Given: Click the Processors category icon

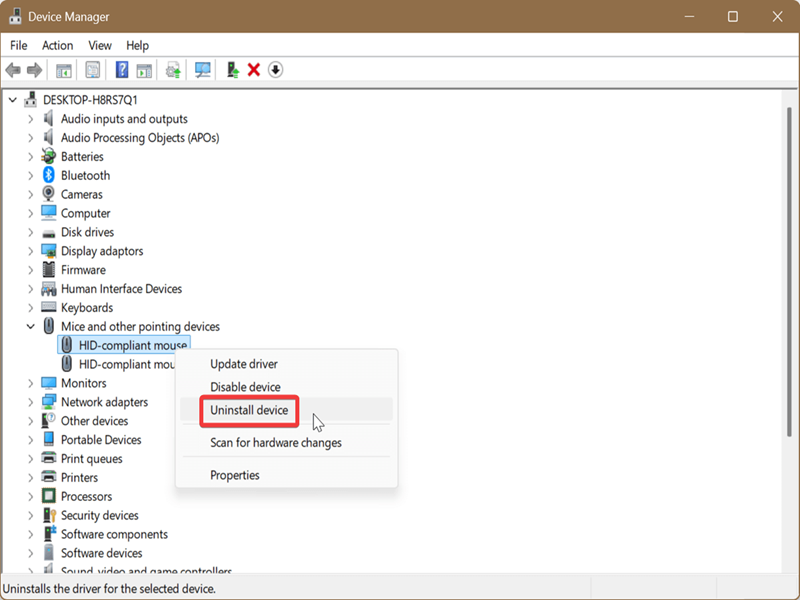Looking at the screenshot, I should pyautogui.click(x=48, y=496).
